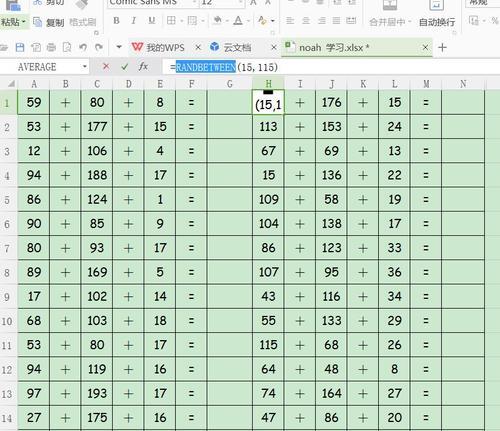The width and height of the screenshot is (500, 431).
Task: Click the undo arrow icon
Action: pyautogui.click(x=83, y=47)
